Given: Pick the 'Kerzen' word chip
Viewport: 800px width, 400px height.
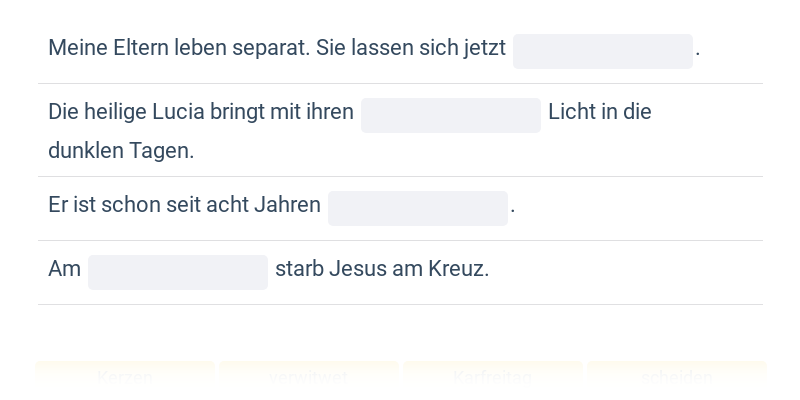Looking at the screenshot, I should pos(126,378).
